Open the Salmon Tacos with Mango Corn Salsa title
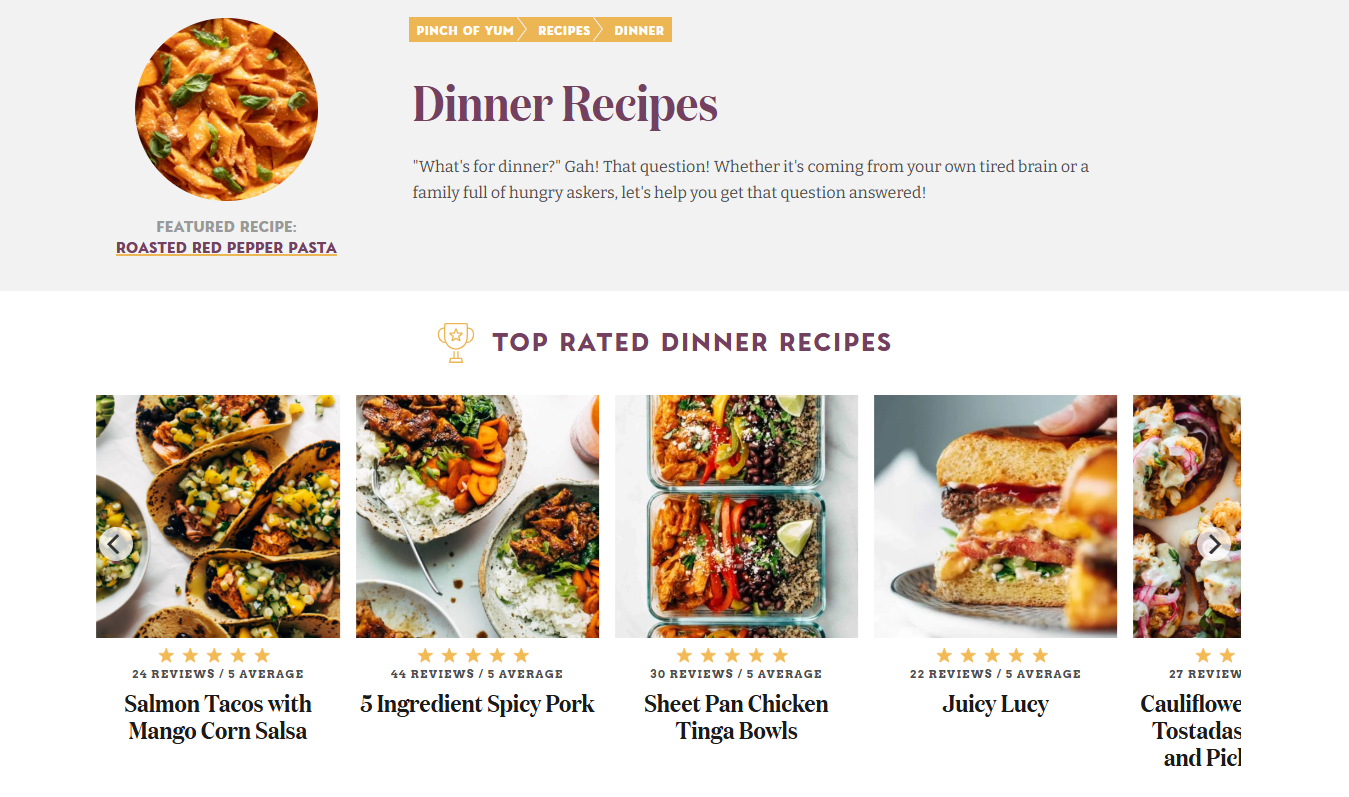The height and width of the screenshot is (797, 1349). click(x=218, y=717)
